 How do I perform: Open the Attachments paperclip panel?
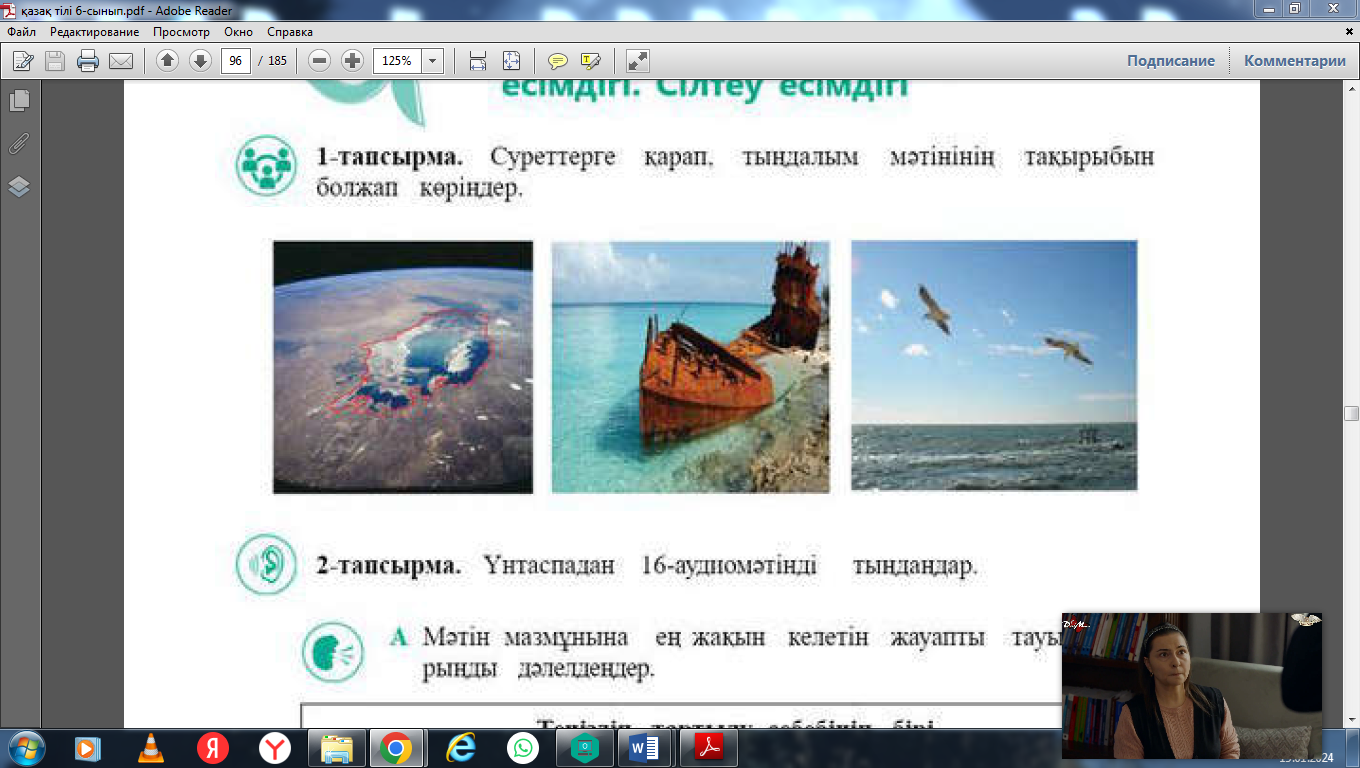[x=19, y=144]
